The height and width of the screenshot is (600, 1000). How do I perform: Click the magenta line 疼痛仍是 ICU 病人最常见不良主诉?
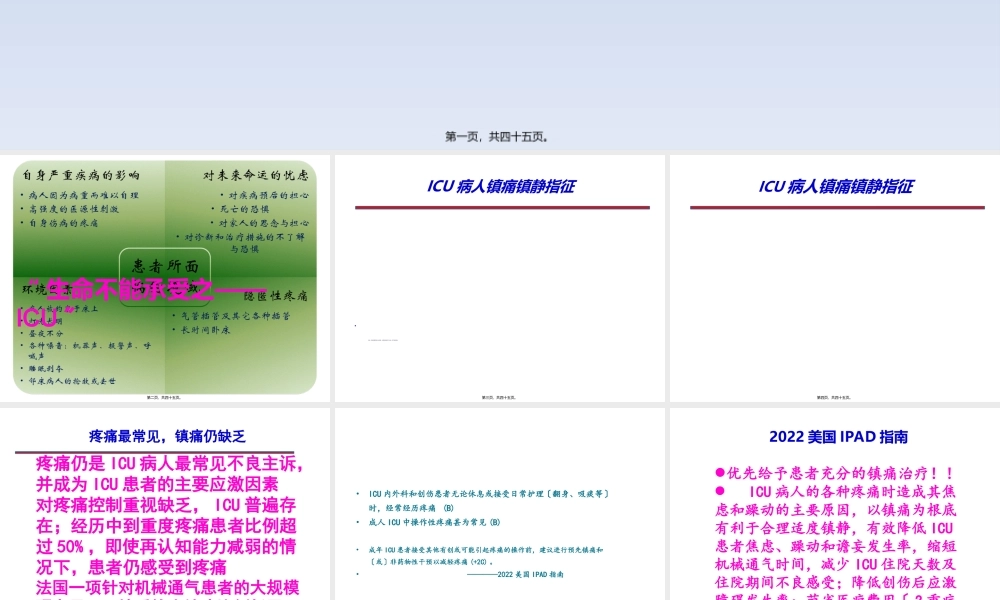[170, 464]
